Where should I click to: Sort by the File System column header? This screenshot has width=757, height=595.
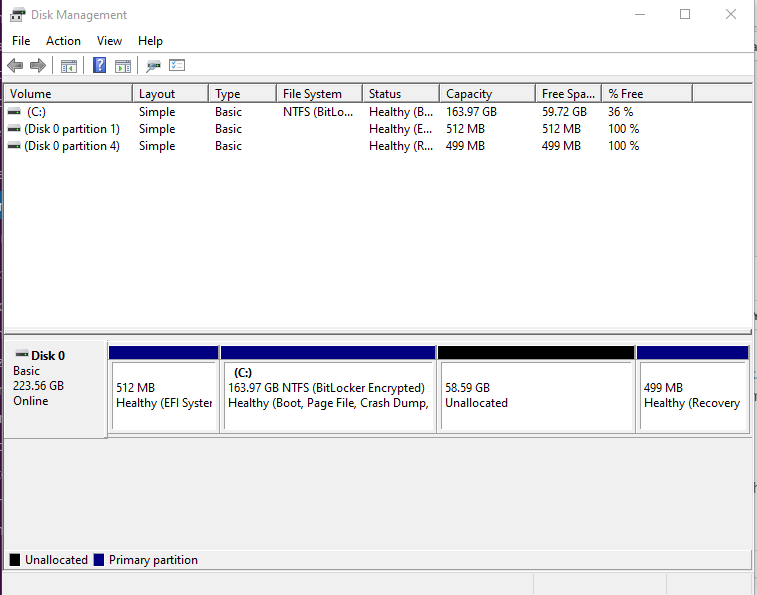[x=320, y=94]
